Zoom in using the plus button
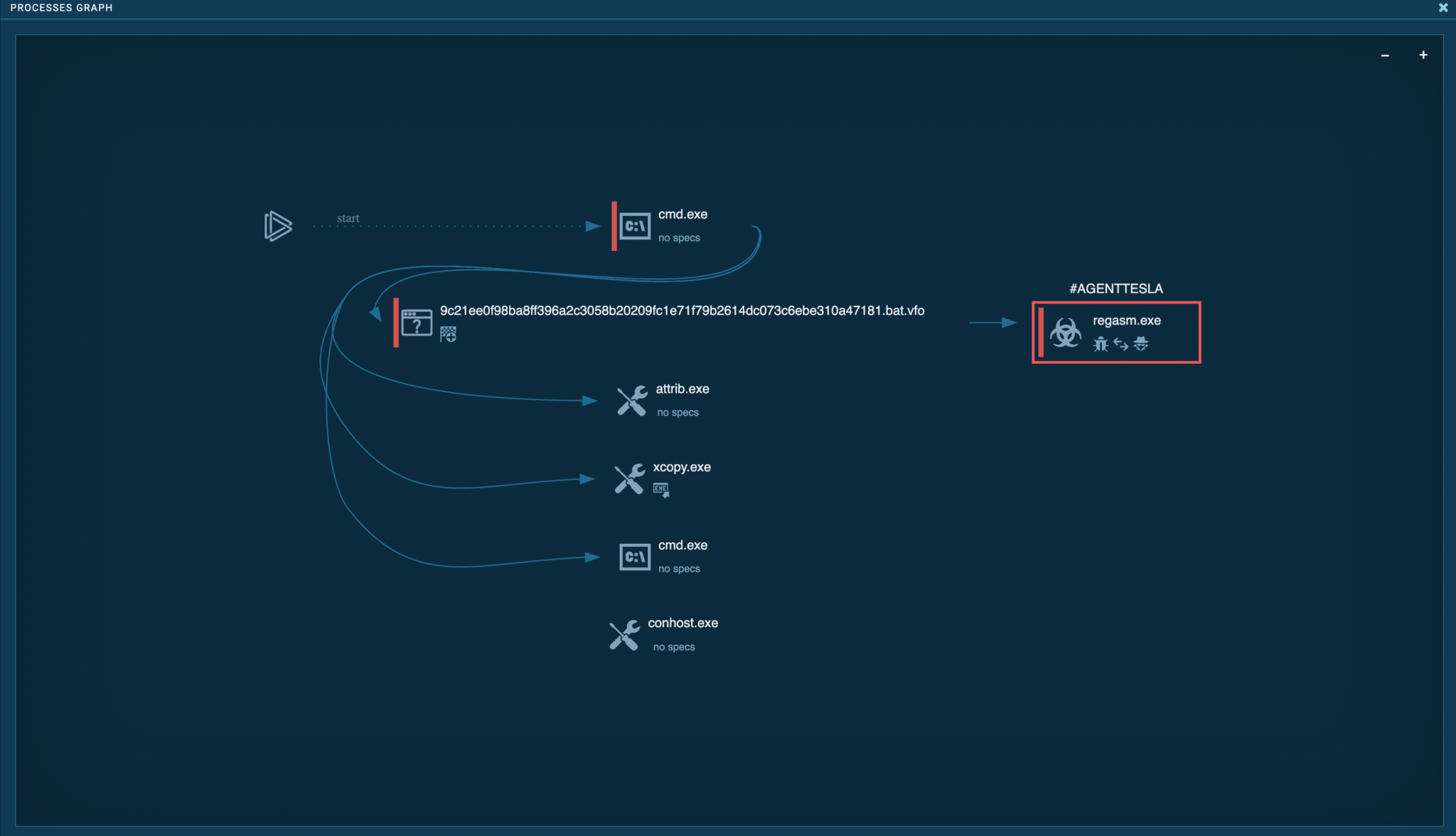The height and width of the screenshot is (836, 1456). pos(1424,54)
